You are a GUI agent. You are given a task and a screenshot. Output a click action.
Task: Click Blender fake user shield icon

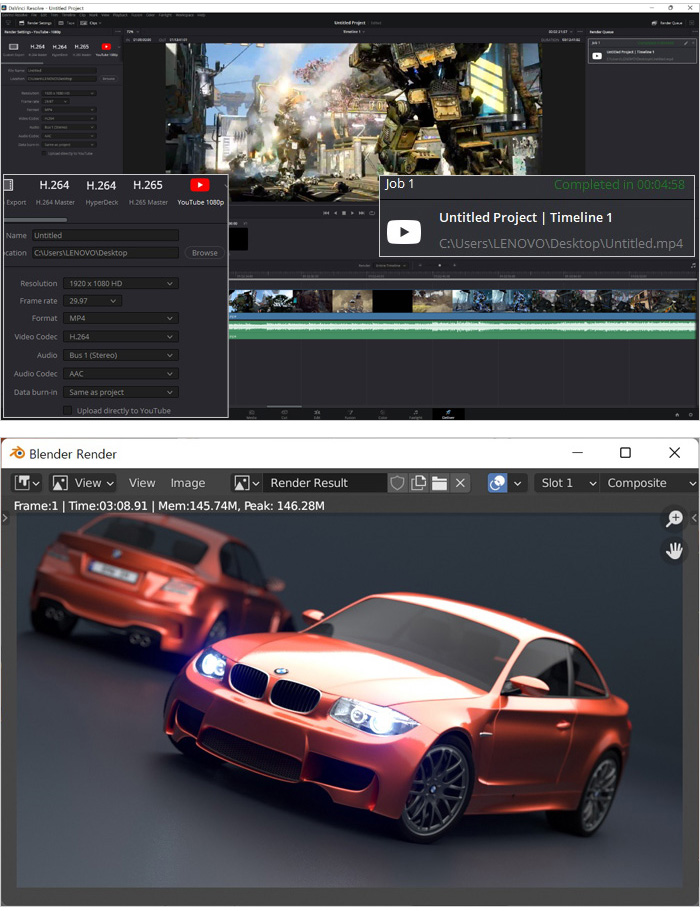[397, 483]
